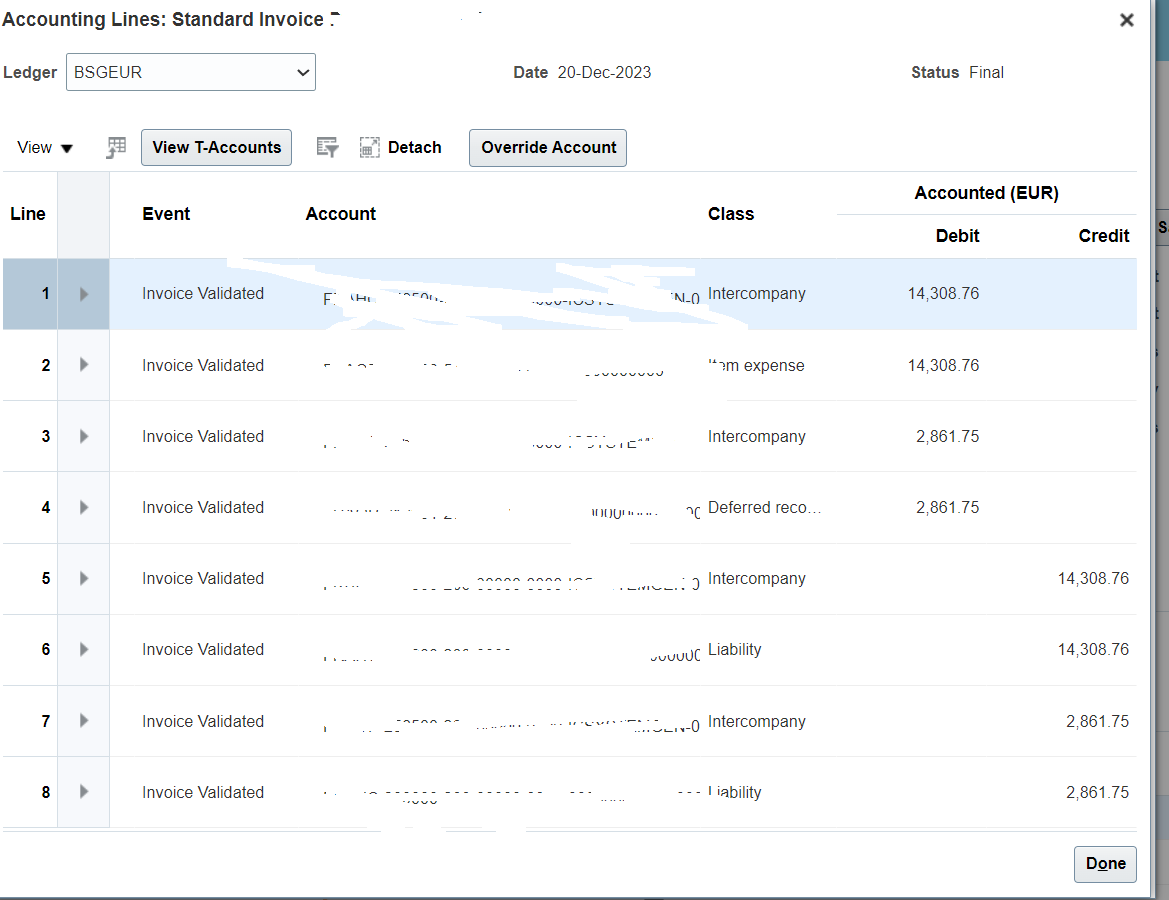Click the Export to Excel icon
Image resolution: width=1169 pixels, height=900 pixels.
pos(115,146)
